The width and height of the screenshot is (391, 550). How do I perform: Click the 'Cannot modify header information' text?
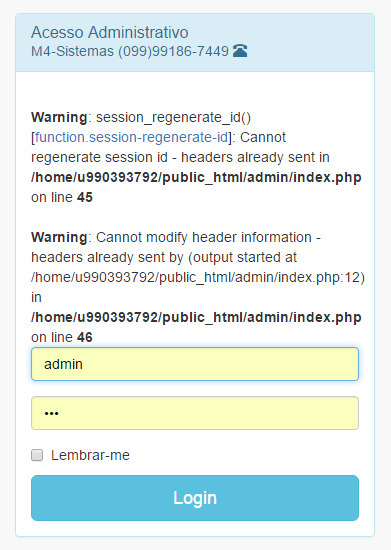pos(204,237)
